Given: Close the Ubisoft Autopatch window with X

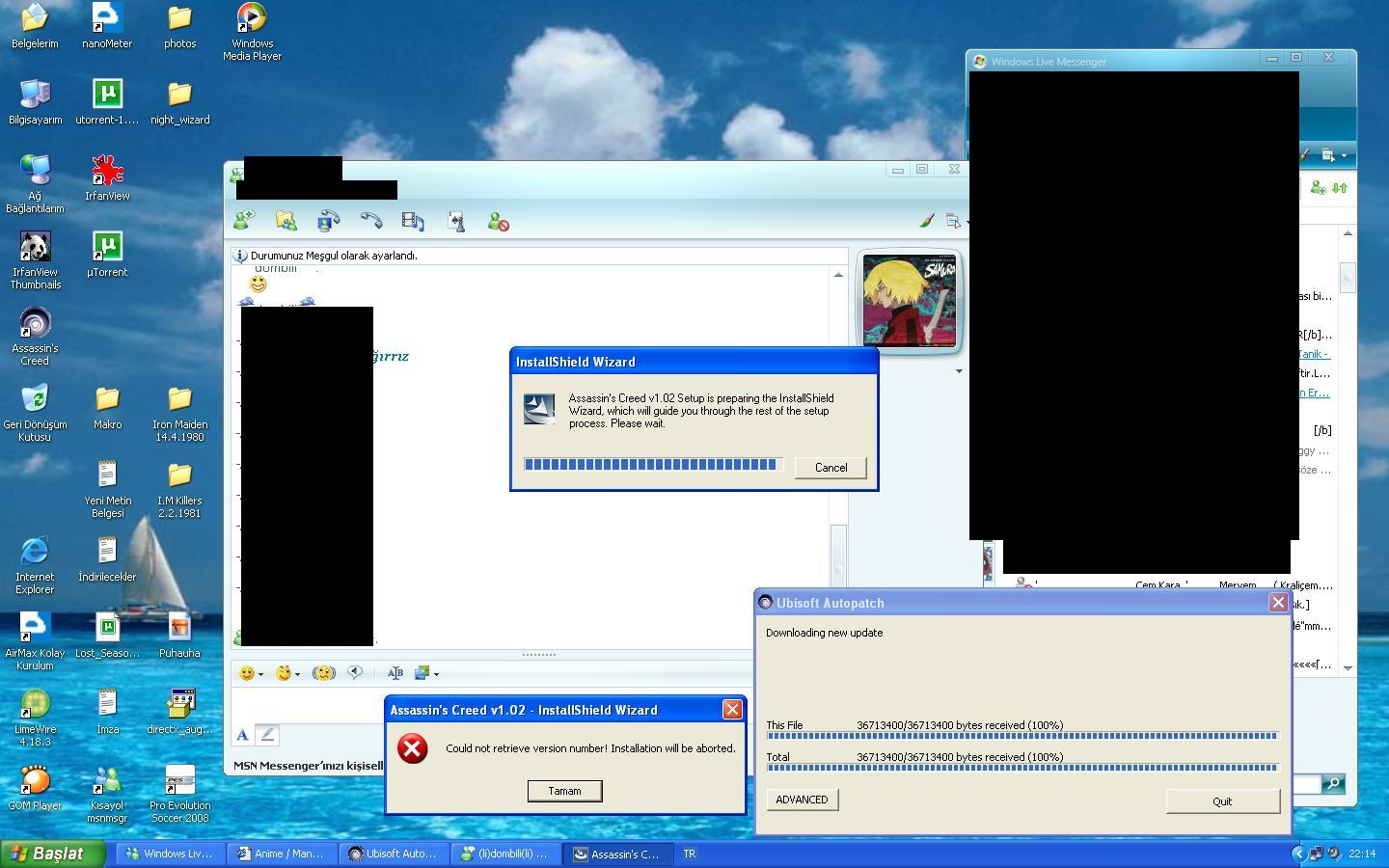Looking at the screenshot, I should click(x=1278, y=603).
